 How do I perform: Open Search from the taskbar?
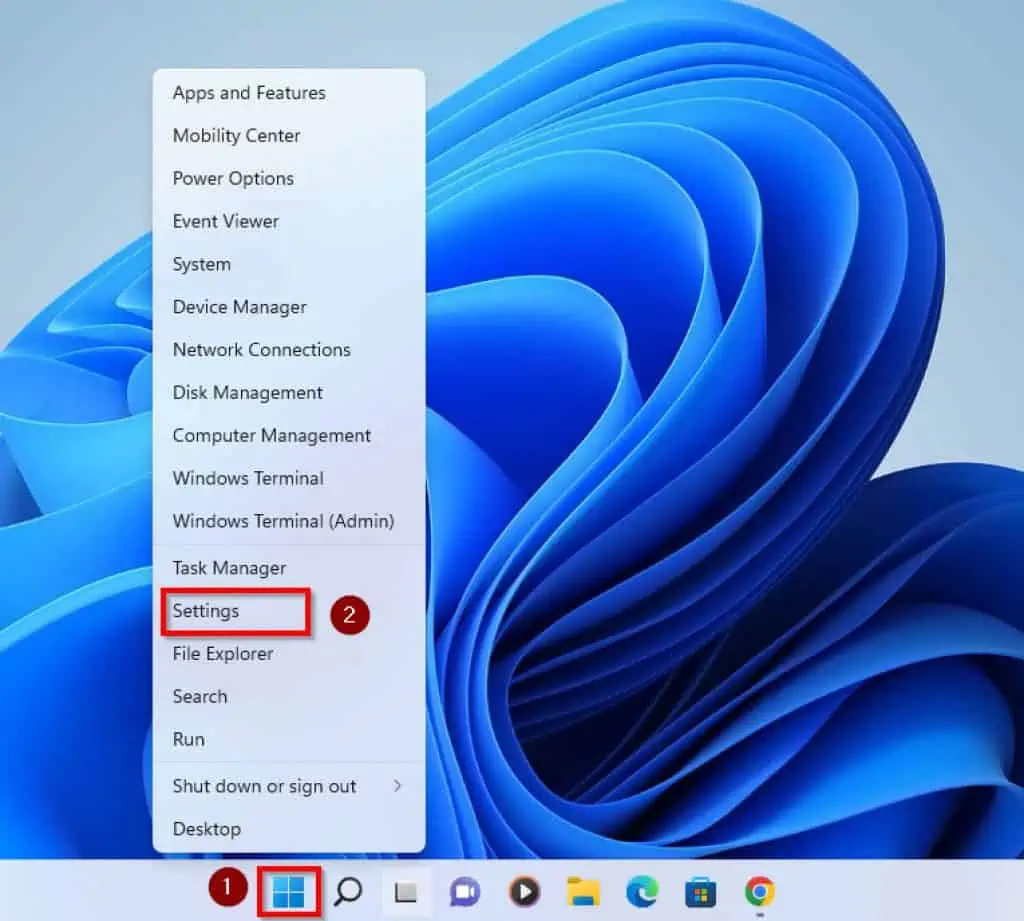click(x=347, y=891)
